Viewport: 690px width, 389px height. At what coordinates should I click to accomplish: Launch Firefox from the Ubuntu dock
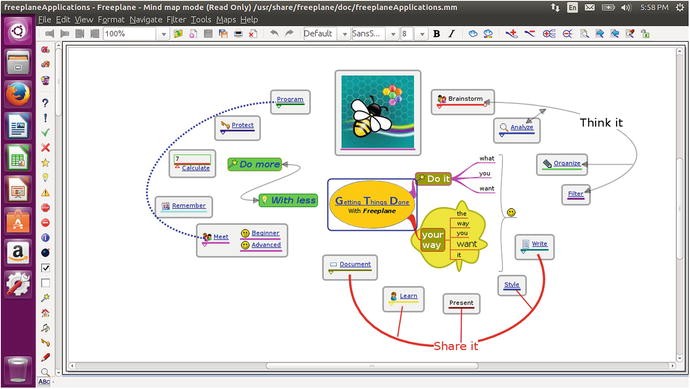pos(18,94)
